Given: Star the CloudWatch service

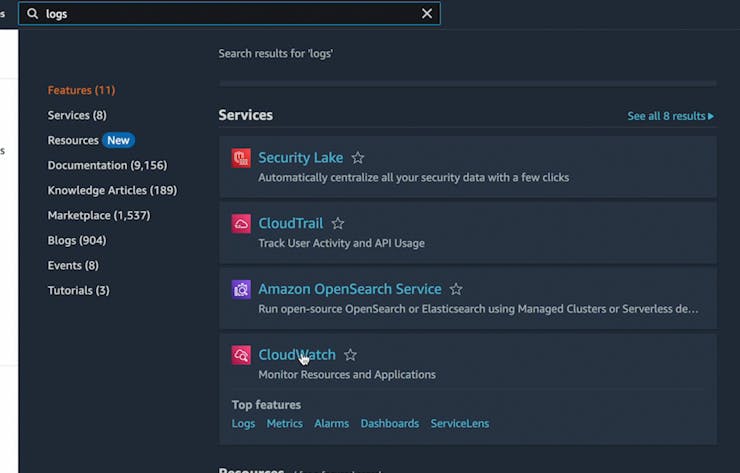Looking at the screenshot, I should pyautogui.click(x=350, y=355).
